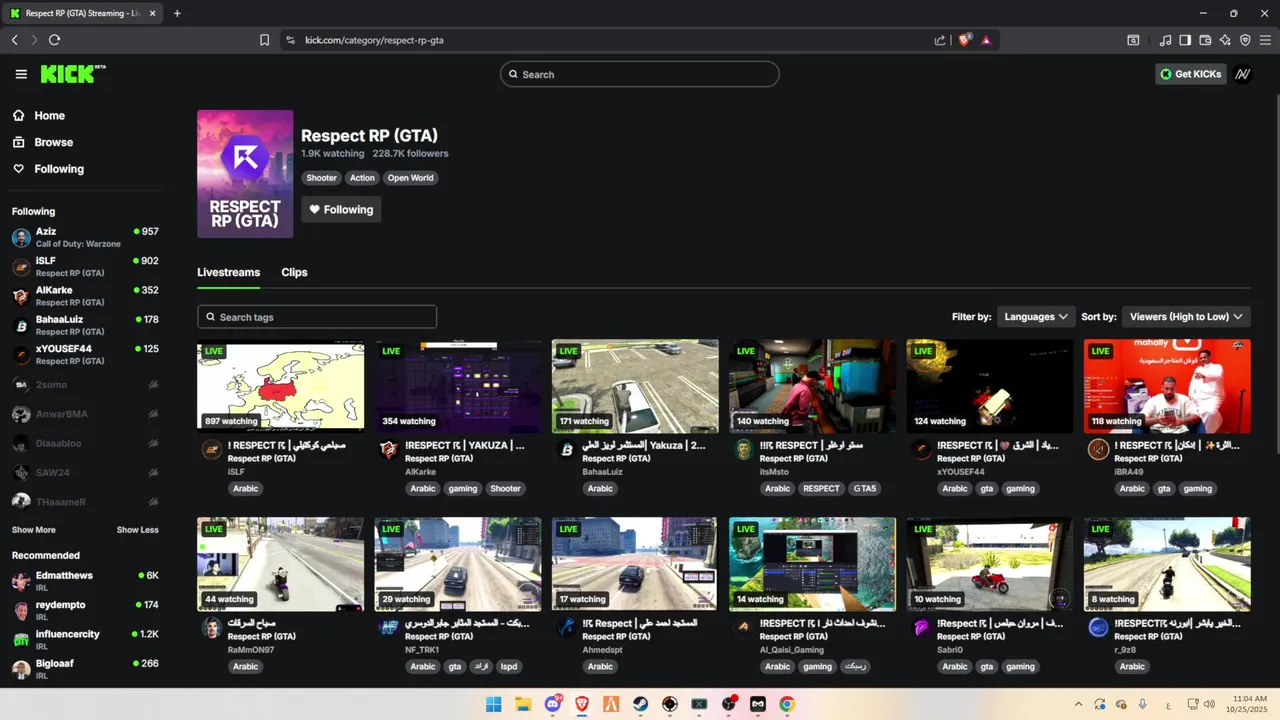Toggle the browser sidebar panel icon
This screenshot has width=1280, height=720.
pos(1185,40)
